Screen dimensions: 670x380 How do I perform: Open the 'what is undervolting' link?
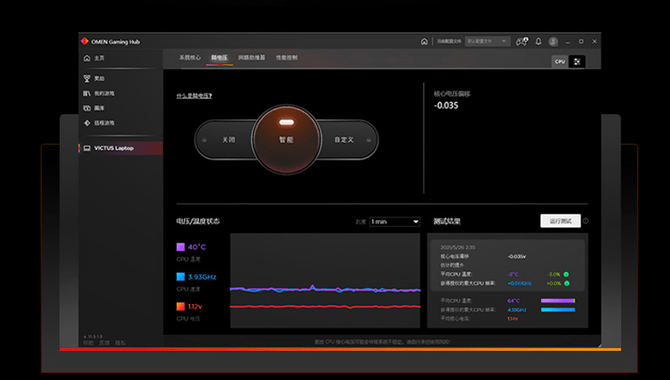(194, 96)
